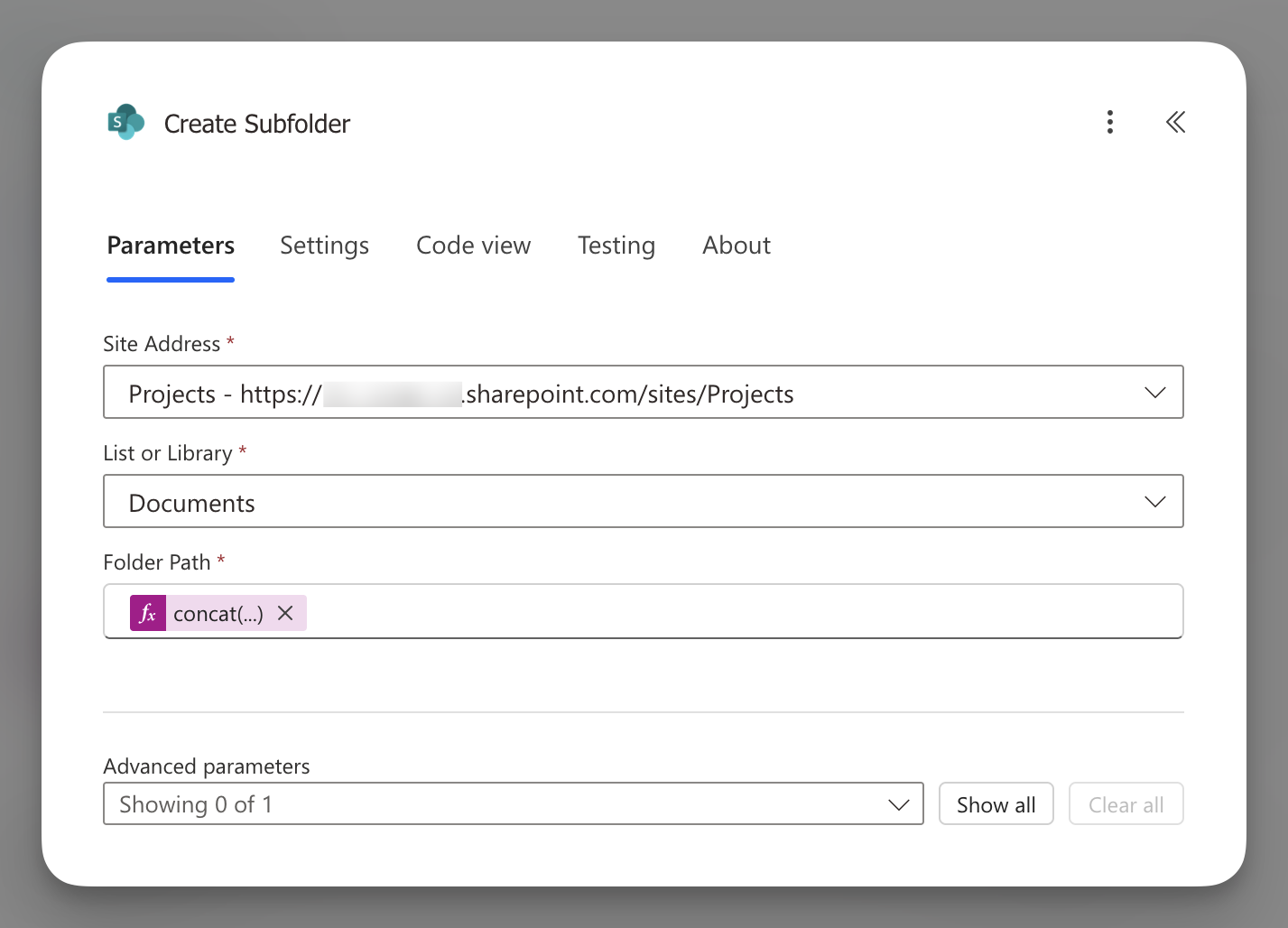The height and width of the screenshot is (928, 1288).
Task: Switch to the Parameters tab
Action: 171,246
